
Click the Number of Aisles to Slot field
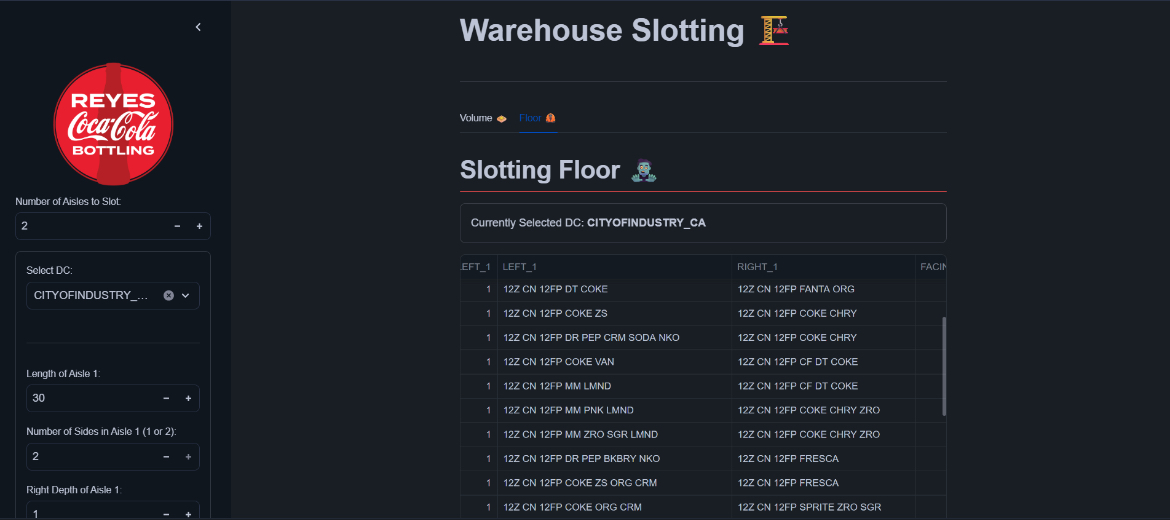tap(88, 226)
